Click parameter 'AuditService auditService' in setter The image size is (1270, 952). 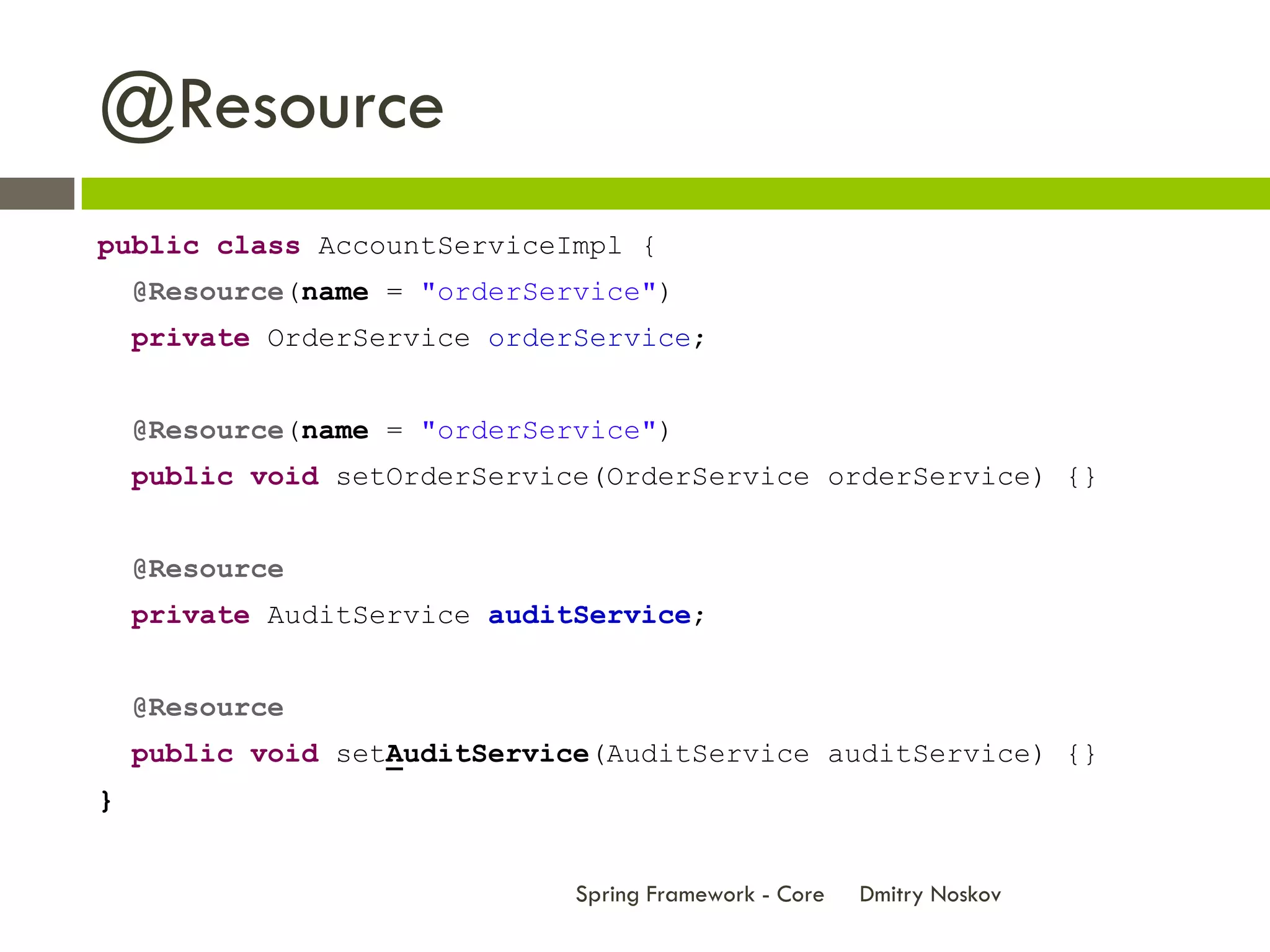pos(819,754)
